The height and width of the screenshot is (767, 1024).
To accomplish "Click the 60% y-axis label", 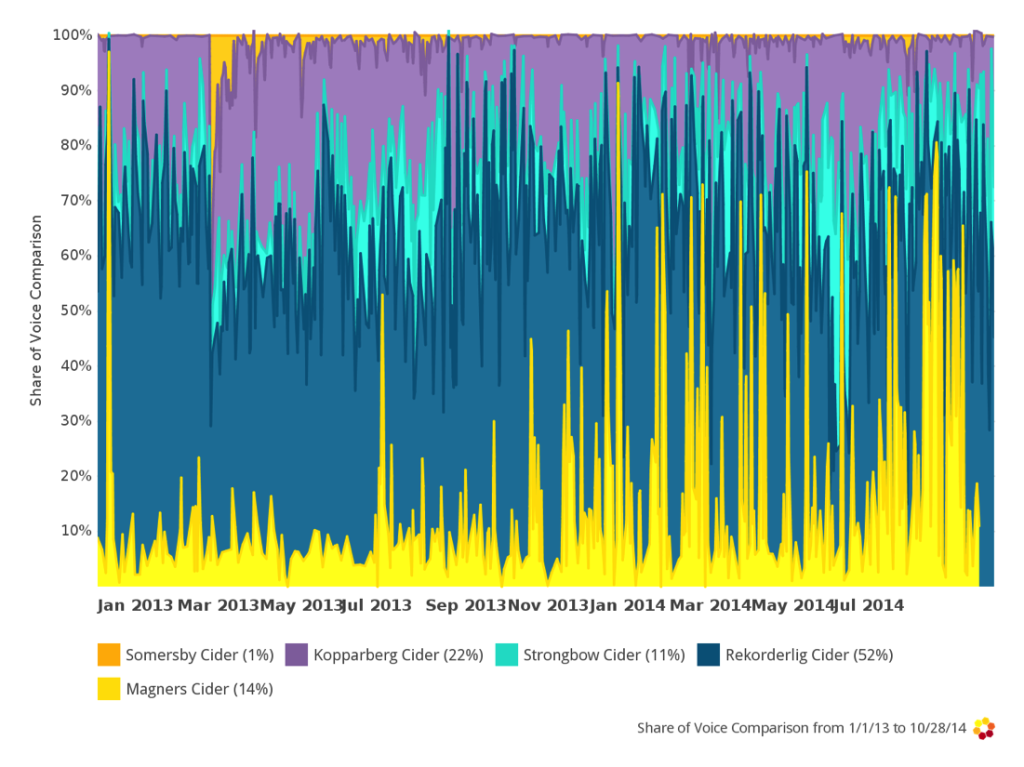I will [x=76, y=255].
